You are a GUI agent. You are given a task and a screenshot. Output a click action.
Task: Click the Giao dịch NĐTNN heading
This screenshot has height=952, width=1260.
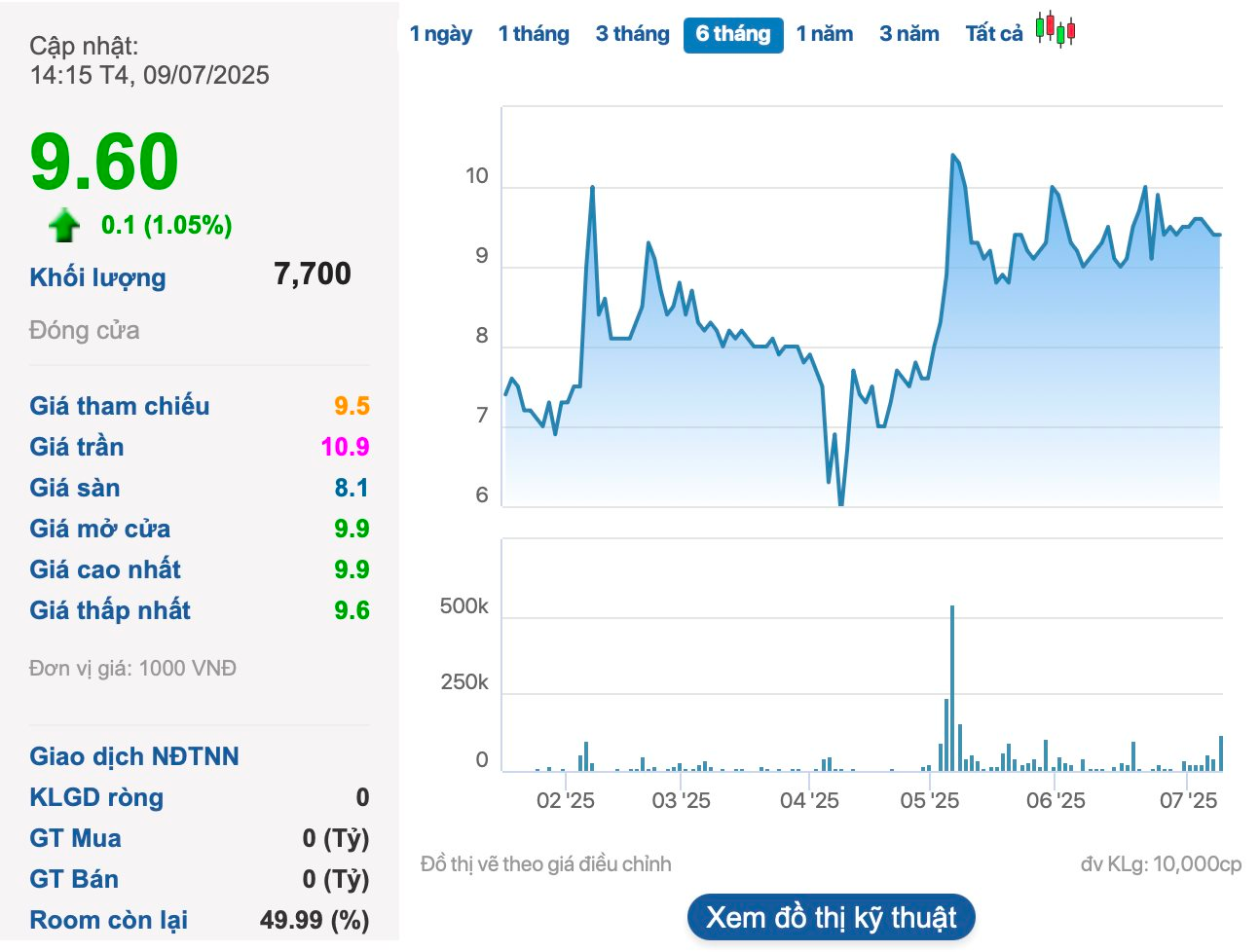(134, 756)
